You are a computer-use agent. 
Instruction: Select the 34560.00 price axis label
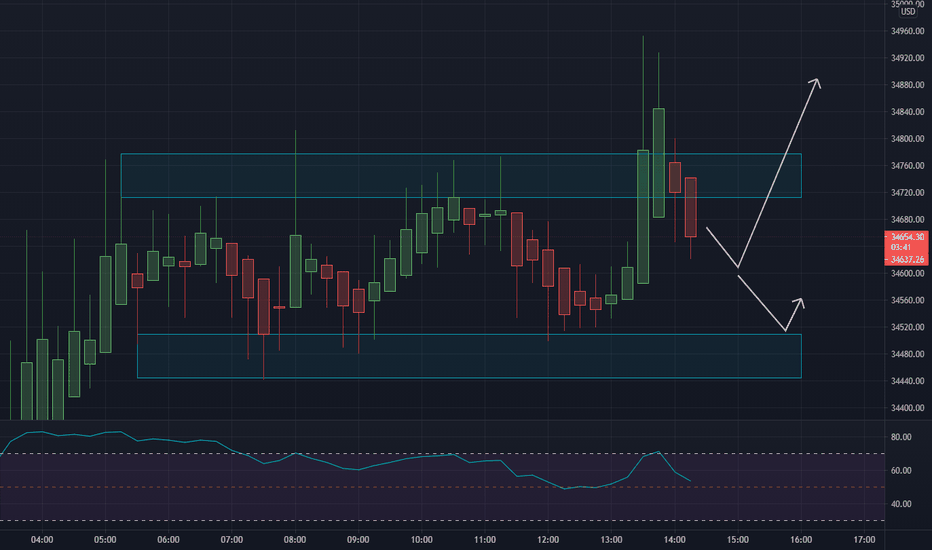pyautogui.click(x=907, y=300)
